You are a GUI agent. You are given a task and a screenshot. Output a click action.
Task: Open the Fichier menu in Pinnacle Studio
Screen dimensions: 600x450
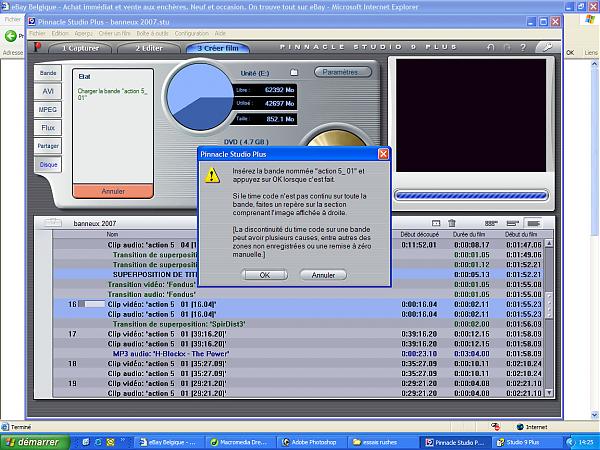pyautogui.click(x=38, y=34)
